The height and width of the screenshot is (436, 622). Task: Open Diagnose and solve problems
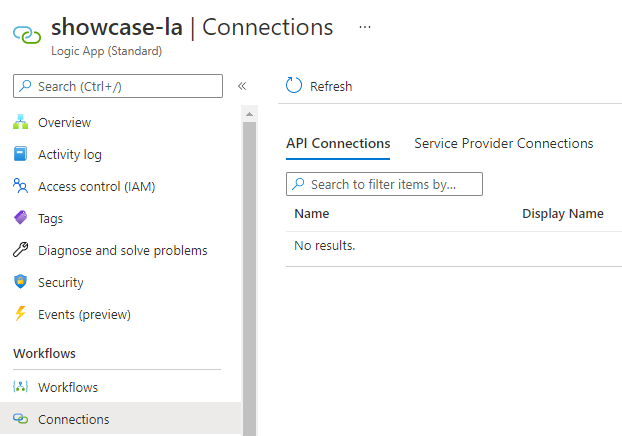(x=123, y=251)
